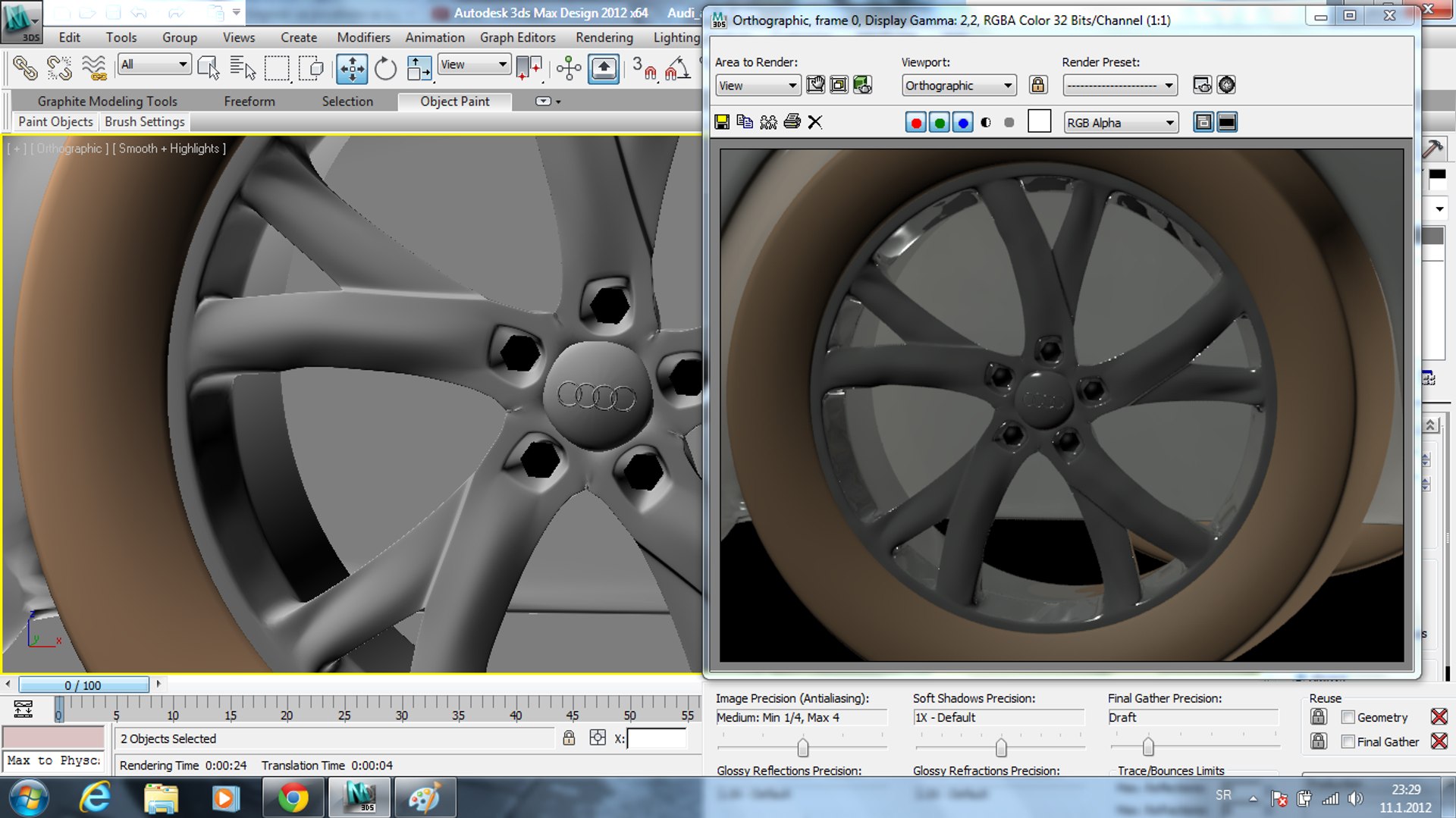Screen dimensions: 1456x818
Task: Toggle UI overlay in render window
Action: tap(1203, 122)
